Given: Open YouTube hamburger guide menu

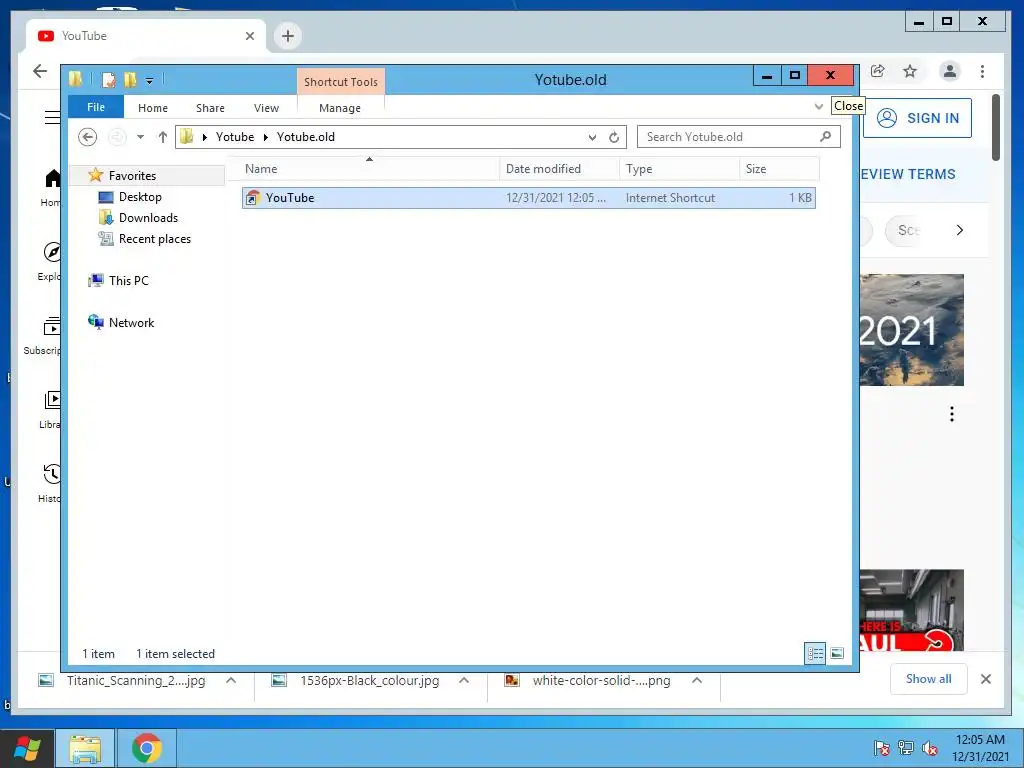Looking at the screenshot, I should coord(52,118).
